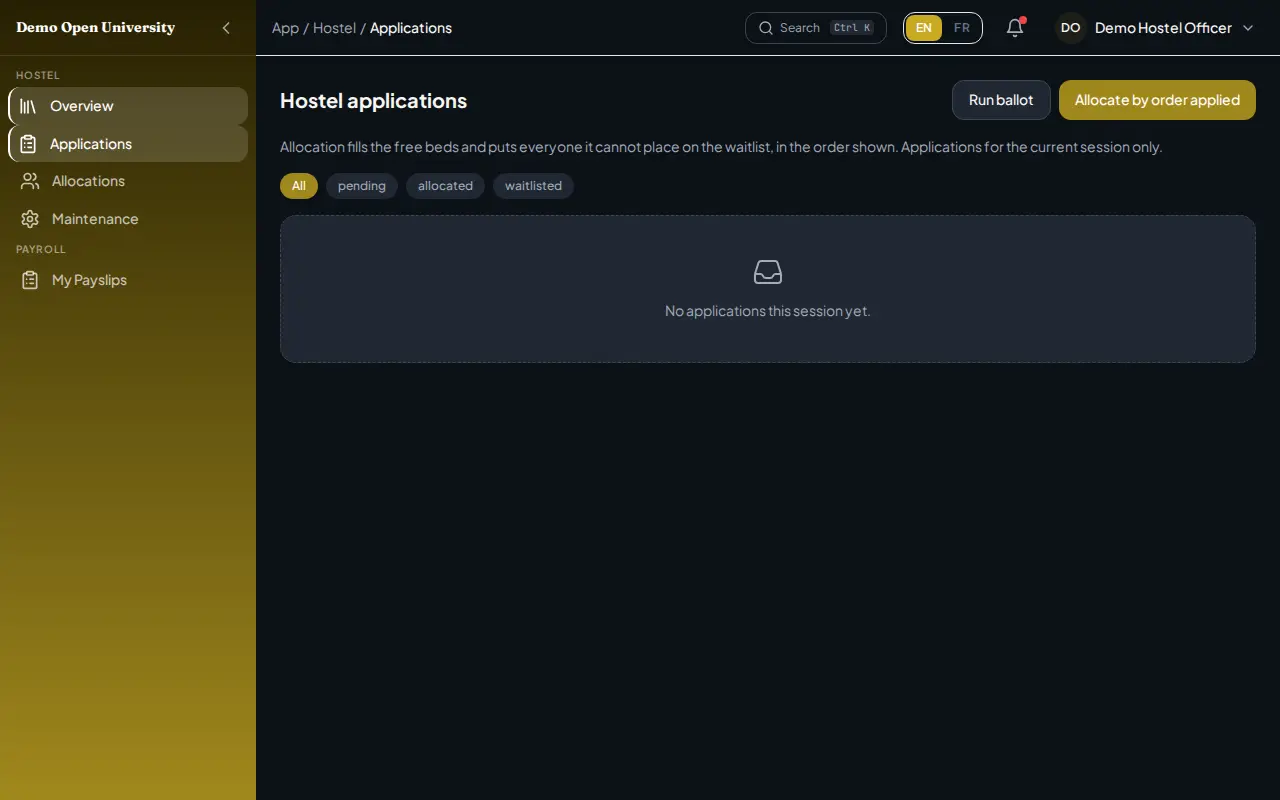Click the PAYROLL section label
This screenshot has height=800, width=1280.
(x=41, y=249)
